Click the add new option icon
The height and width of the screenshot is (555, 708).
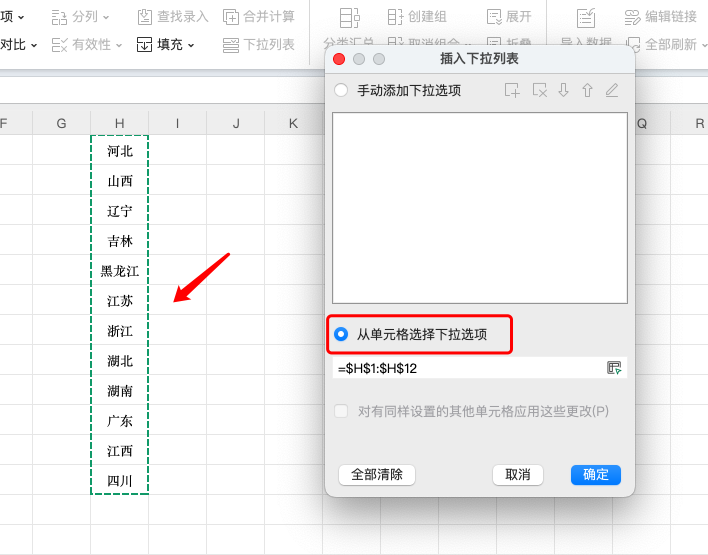tap(512, 90)
